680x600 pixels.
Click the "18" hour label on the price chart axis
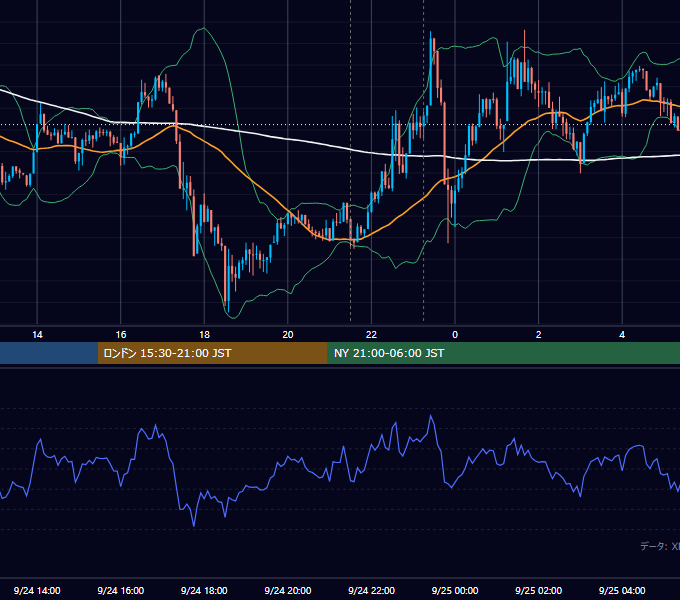click(204, 335)
